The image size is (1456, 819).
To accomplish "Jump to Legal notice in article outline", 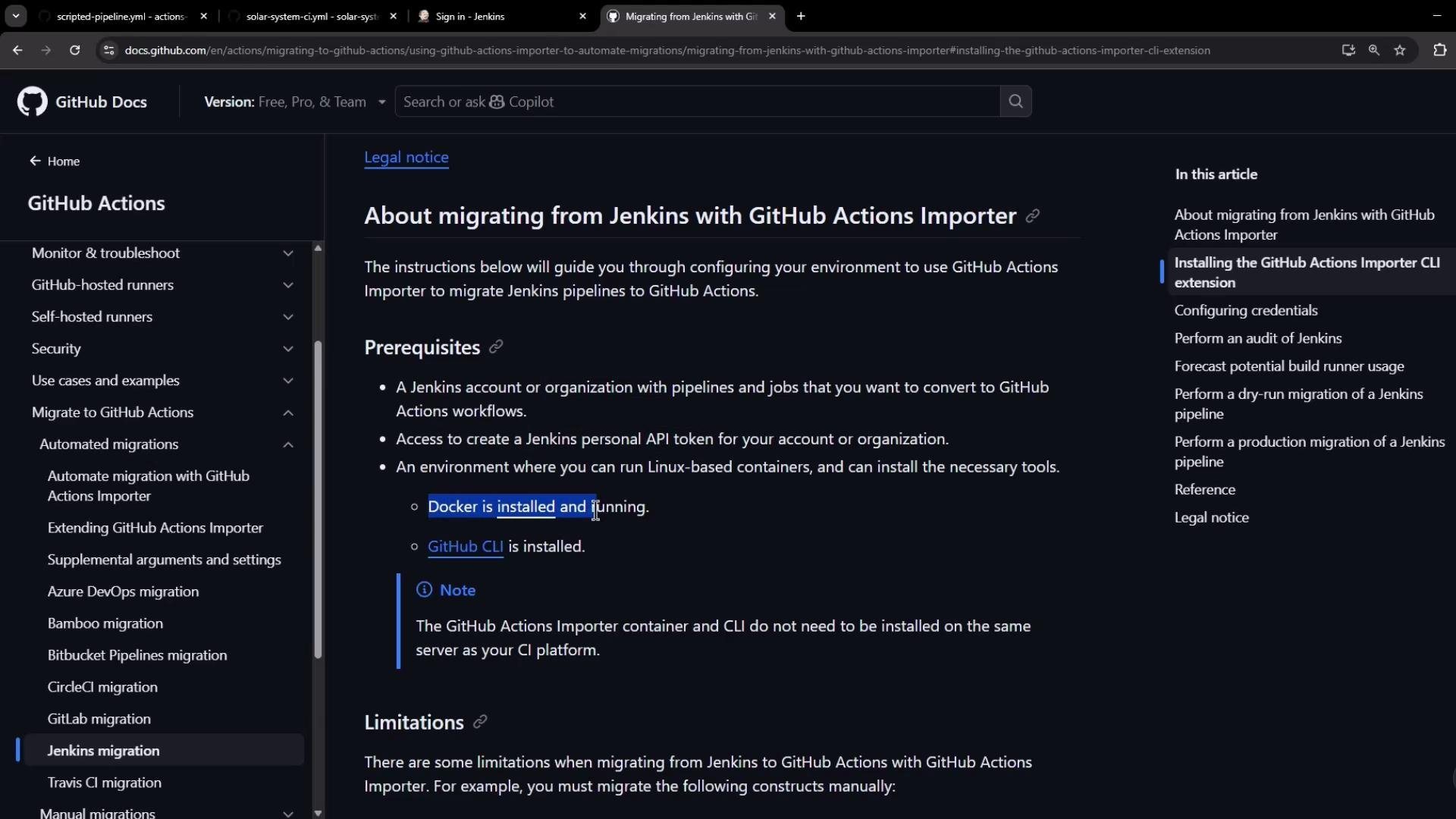I will pos(1212,518).
